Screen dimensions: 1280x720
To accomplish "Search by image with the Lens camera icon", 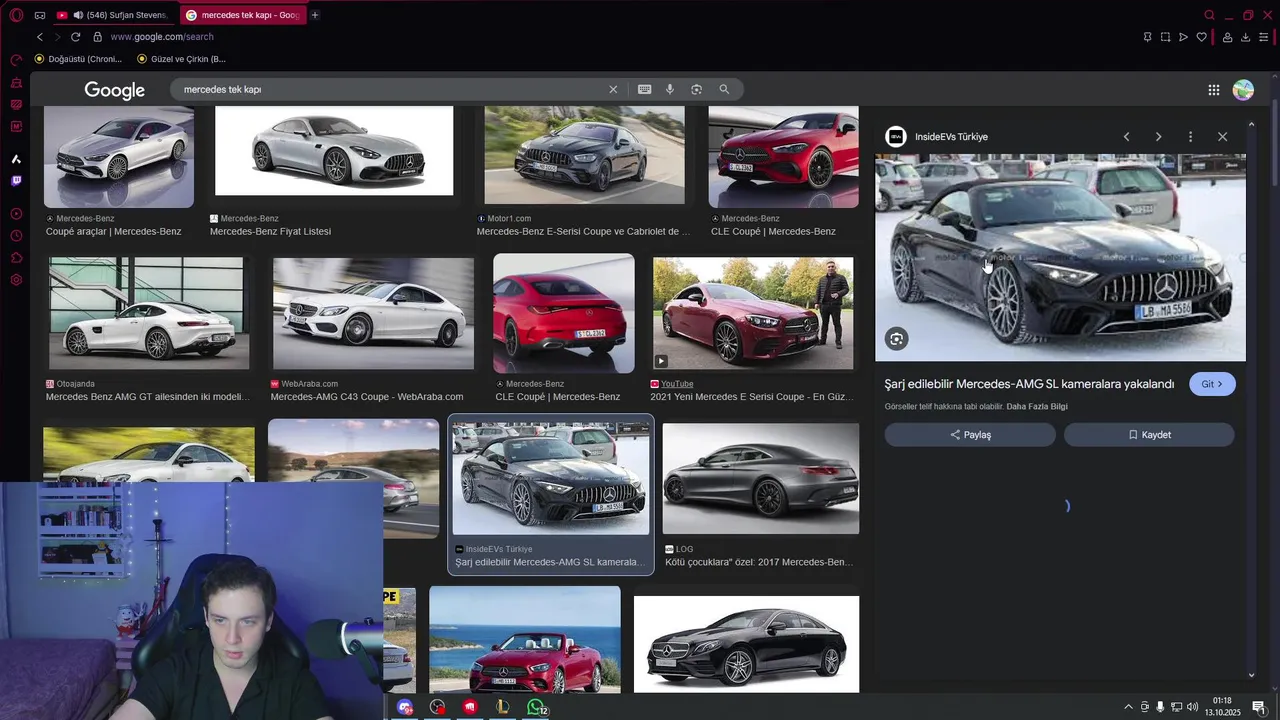I will coord(697,89).
